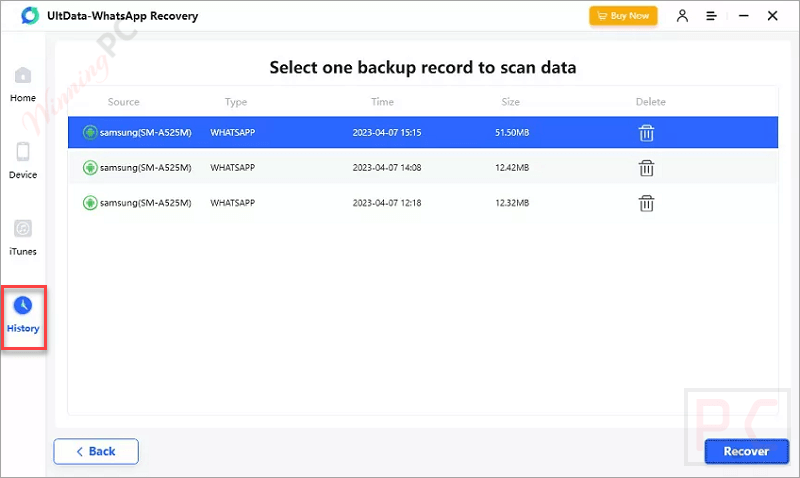The width and height of the screenshot is (800, 478).
Task: Minimize the UltData window
Action: [x=741, y=16]
